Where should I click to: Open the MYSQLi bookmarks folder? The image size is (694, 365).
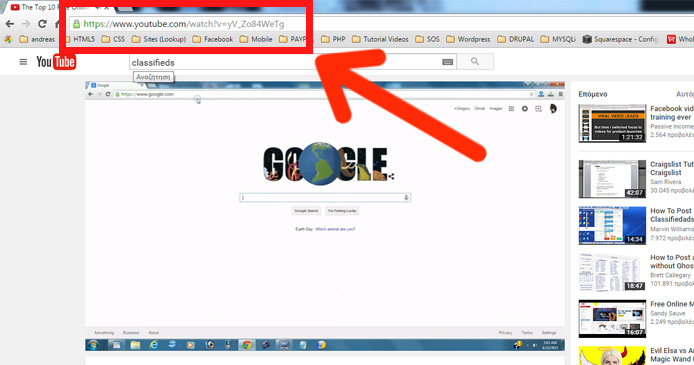(558, 39)
